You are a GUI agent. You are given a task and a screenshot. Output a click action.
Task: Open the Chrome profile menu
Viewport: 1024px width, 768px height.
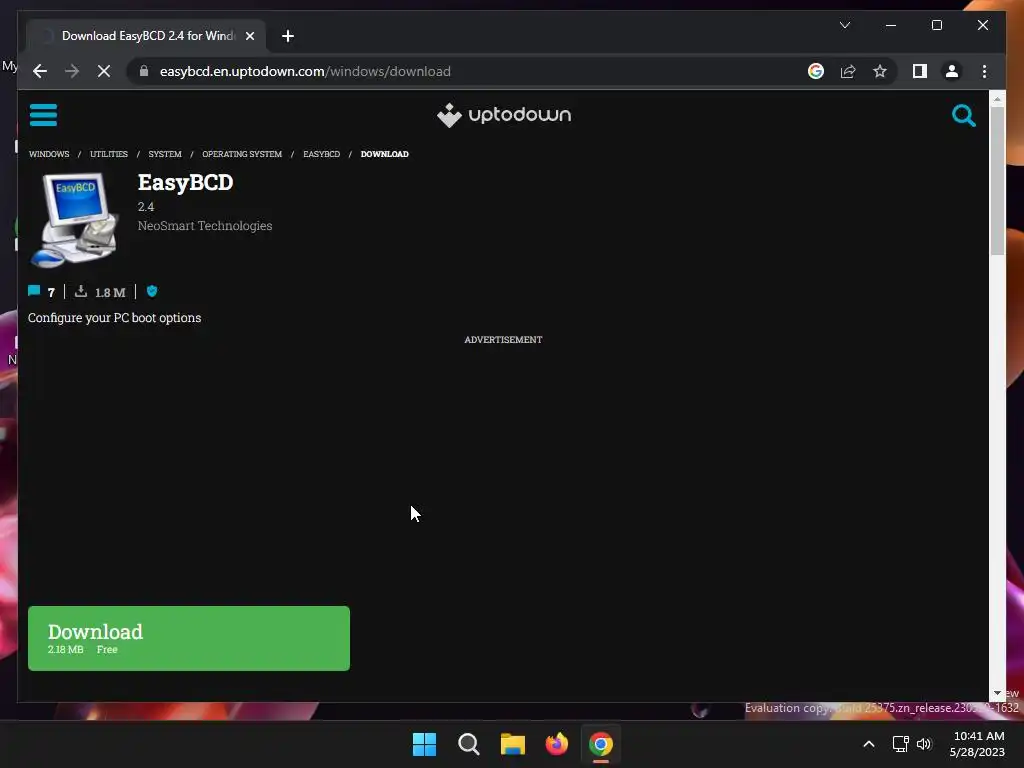(952, 71)
